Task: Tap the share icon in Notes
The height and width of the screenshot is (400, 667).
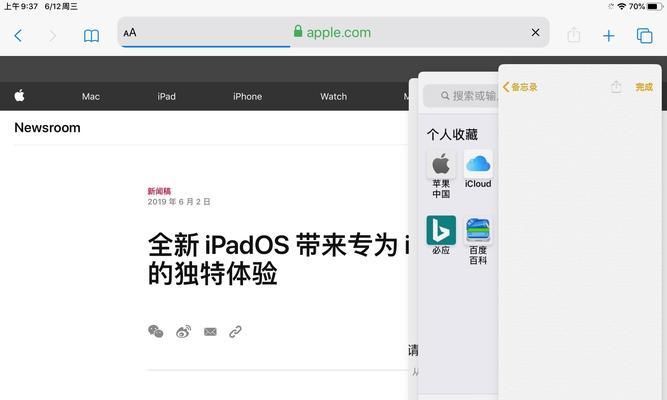Action: point(616,87)
